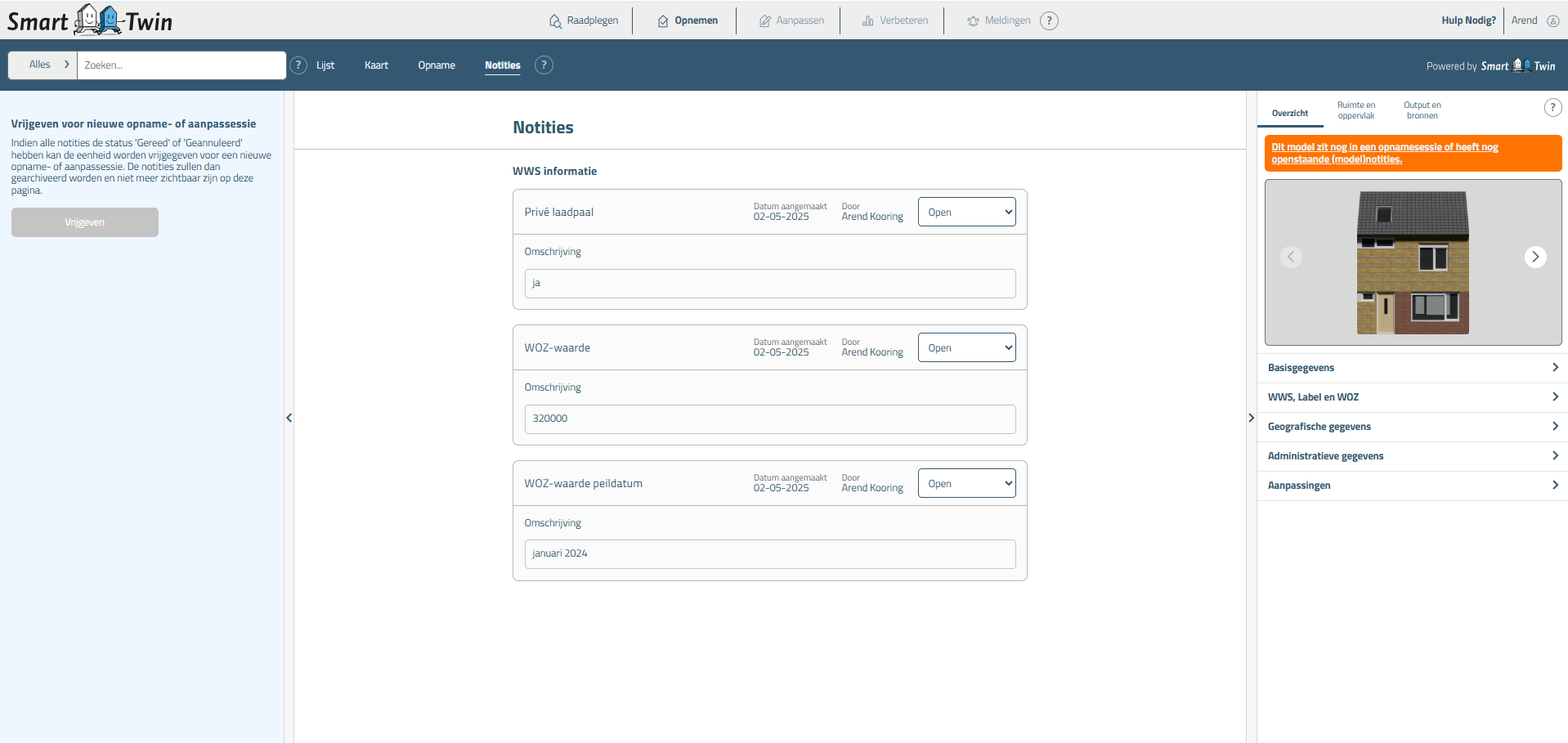Click the orange open notes warning link
This screenshot has width=1568, height=743.
point(1384,154)
